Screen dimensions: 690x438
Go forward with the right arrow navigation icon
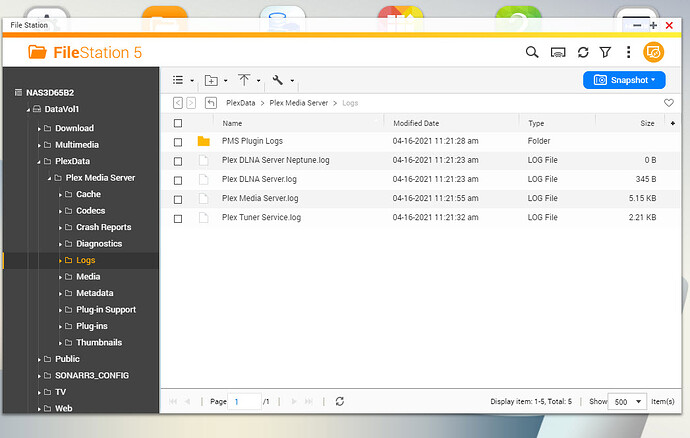pos(191,103)
